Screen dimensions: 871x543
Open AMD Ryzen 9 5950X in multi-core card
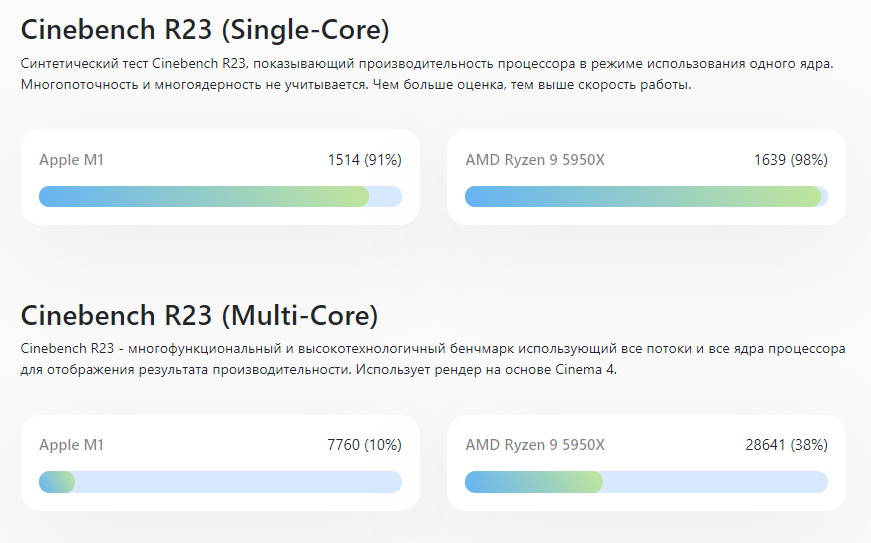point(535,445)
